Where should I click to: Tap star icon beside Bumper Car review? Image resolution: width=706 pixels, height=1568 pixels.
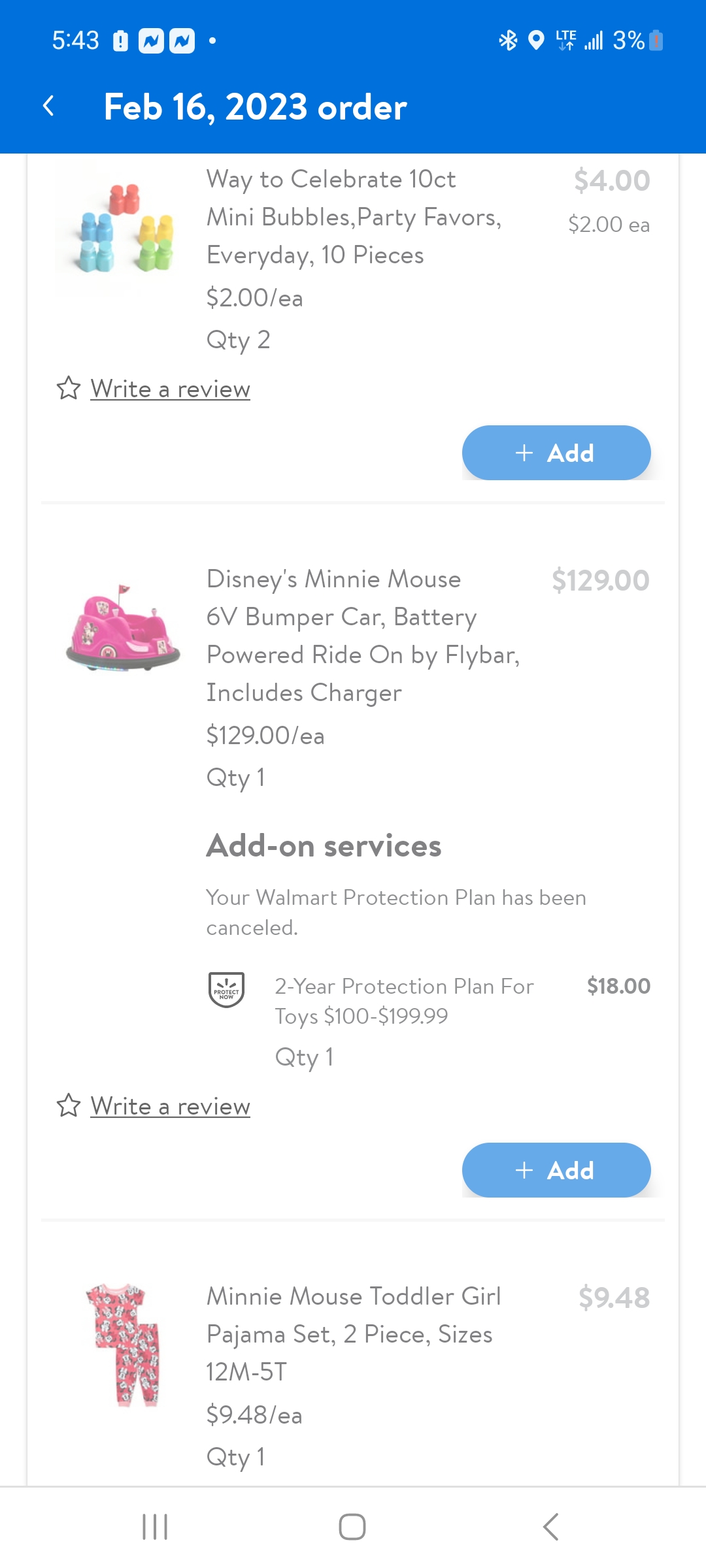(x=69, y=1105)
